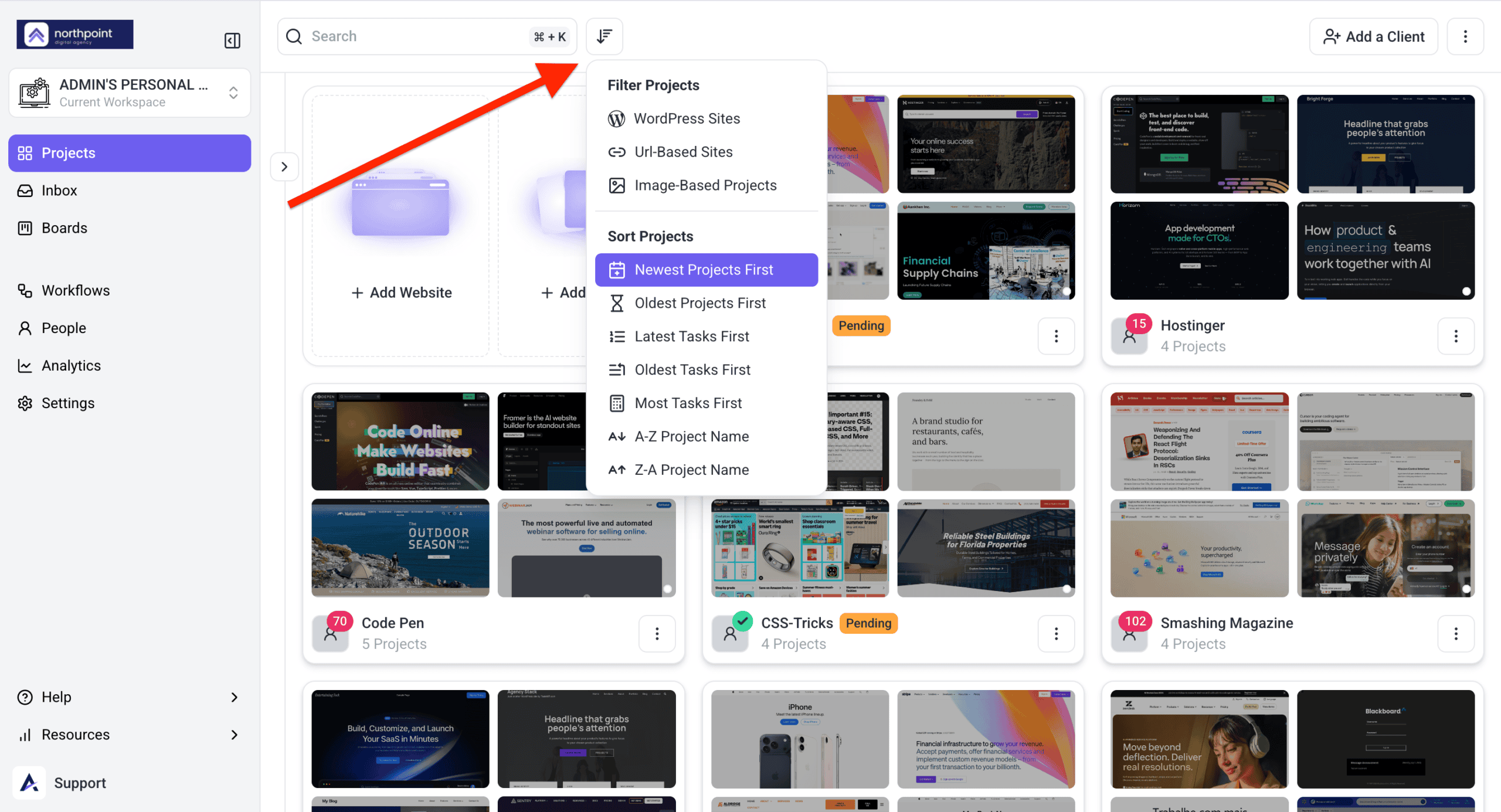Click the Analytics chart icon
Viewport: 1501px width, 812px height.
pyautogui.click(x=25, y=365)
